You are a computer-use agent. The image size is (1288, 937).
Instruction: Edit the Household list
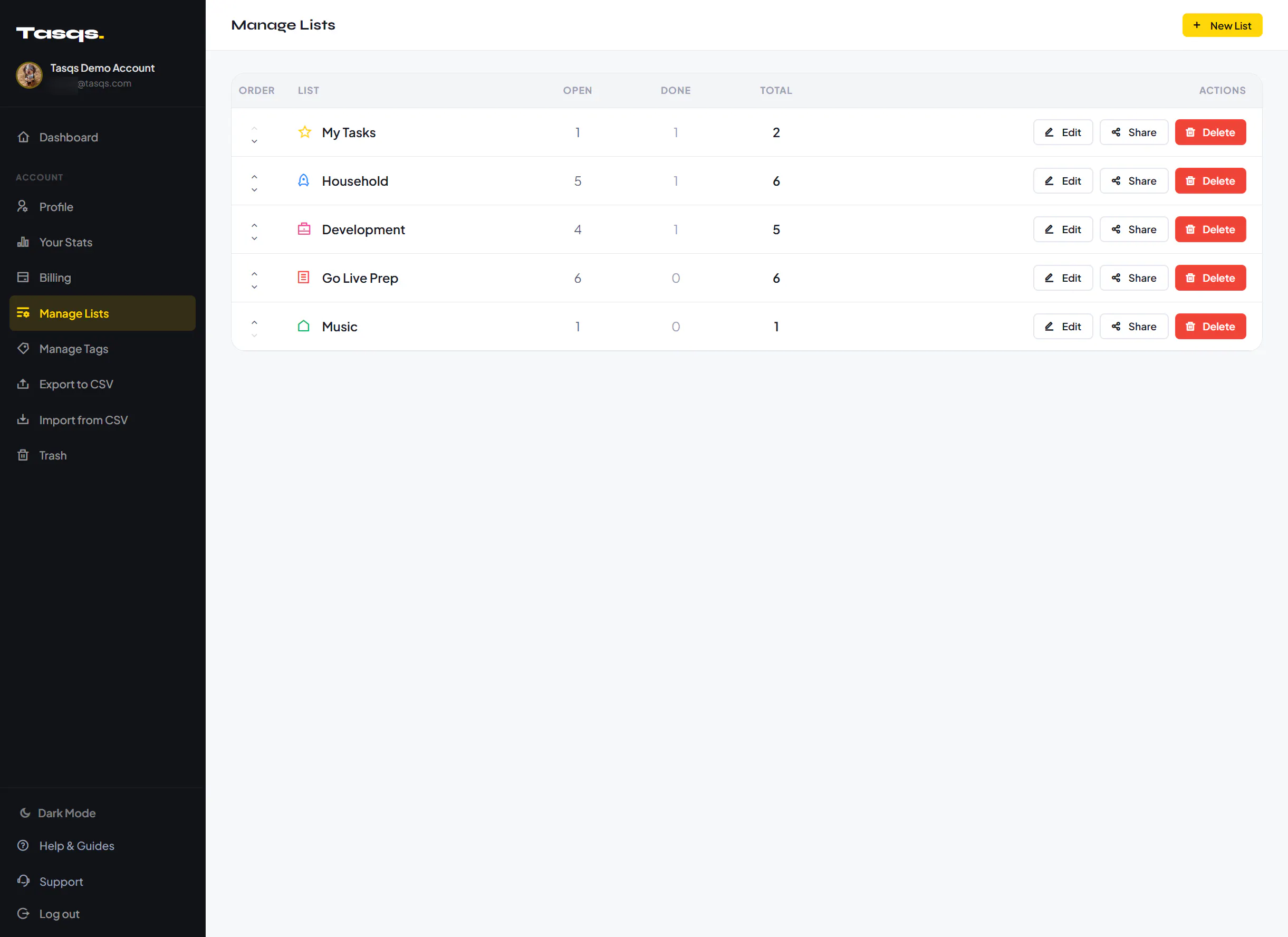coord(1063,180)
